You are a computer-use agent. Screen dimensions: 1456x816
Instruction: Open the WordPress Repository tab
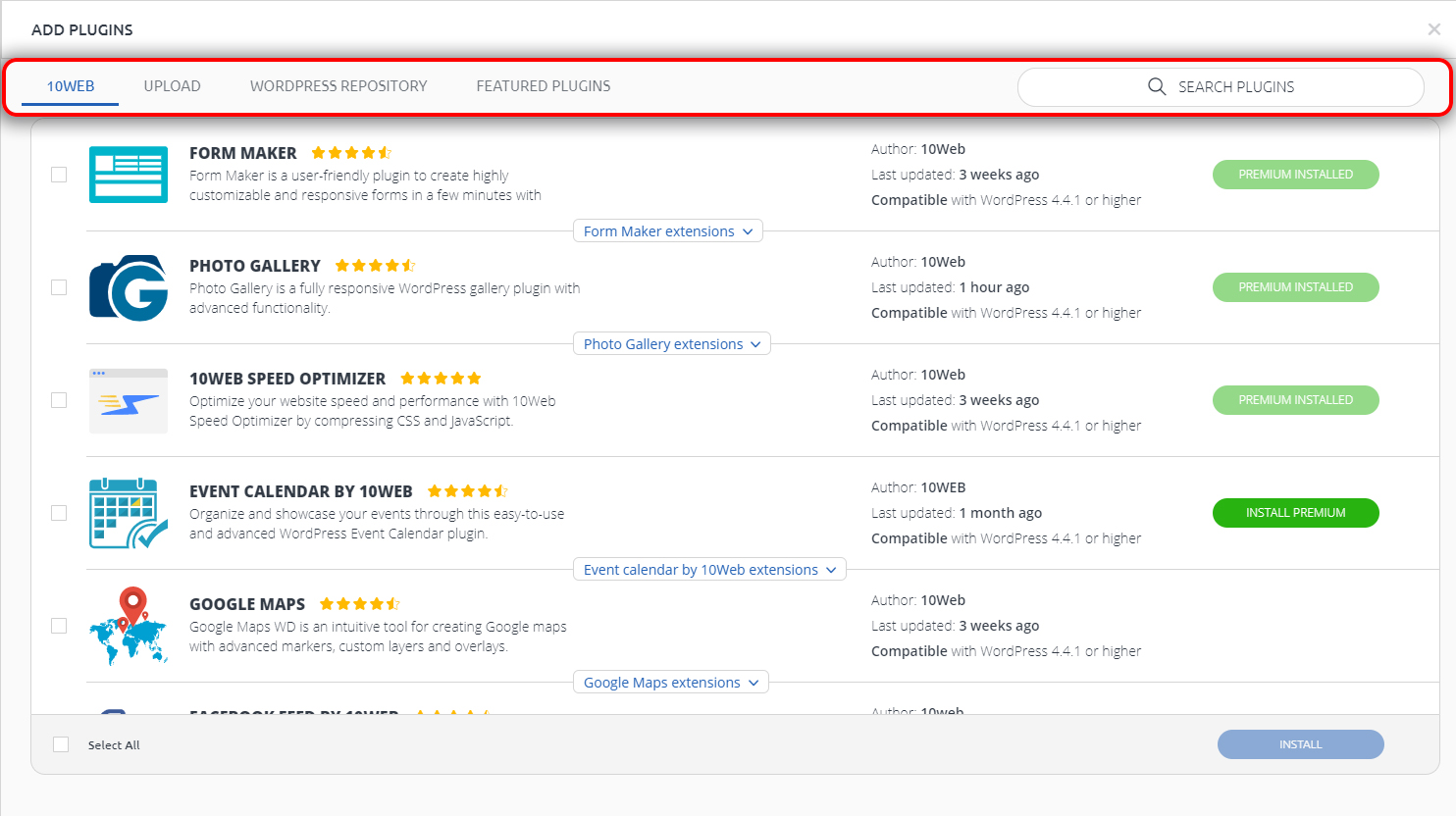[x=338, y=86]
